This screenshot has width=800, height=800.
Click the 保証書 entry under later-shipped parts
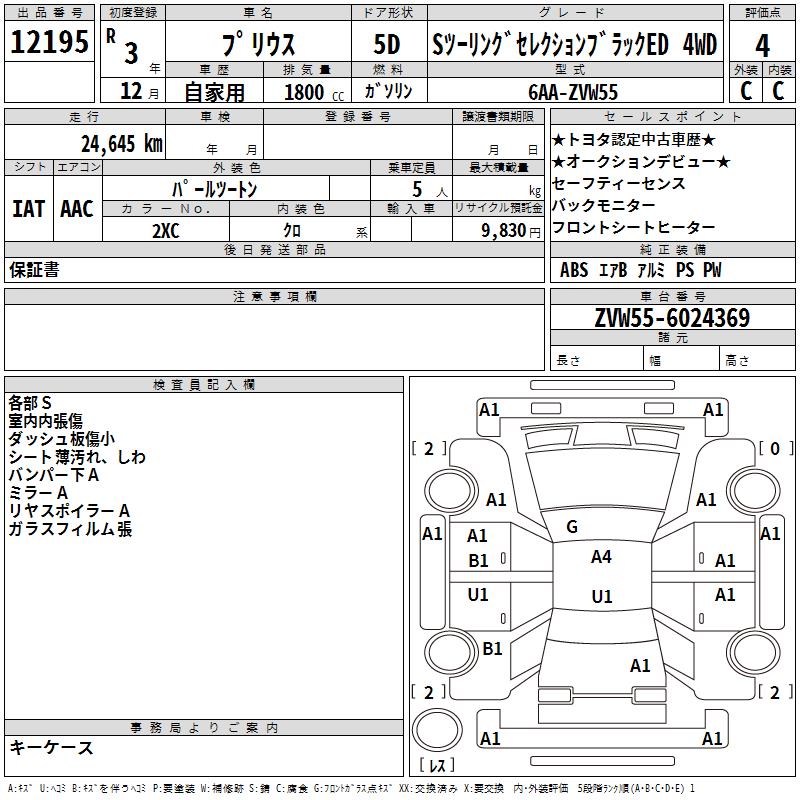click(x=34, y=270)
